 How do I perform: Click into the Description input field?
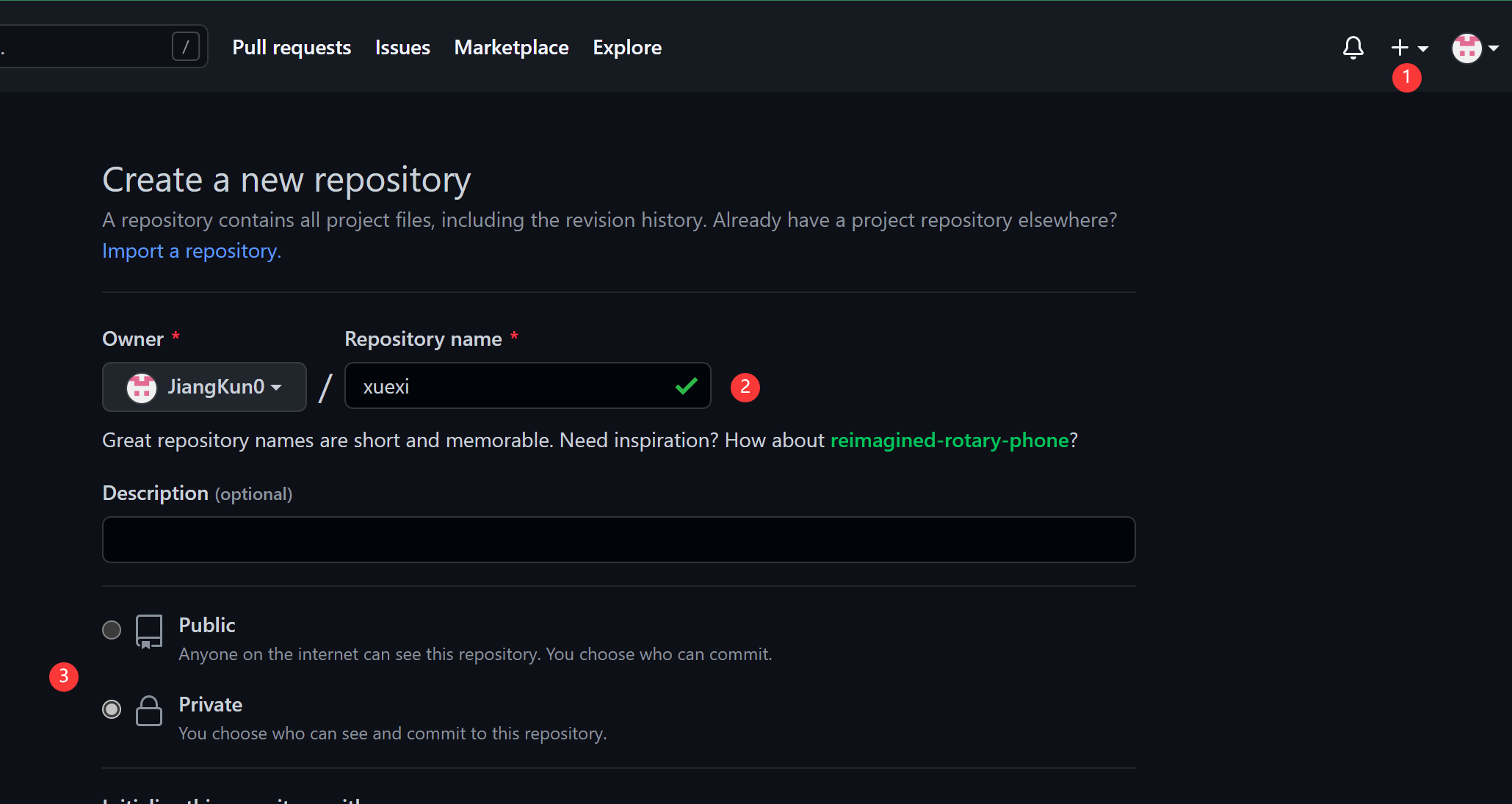pyautogui.click(x=618, y=540)
